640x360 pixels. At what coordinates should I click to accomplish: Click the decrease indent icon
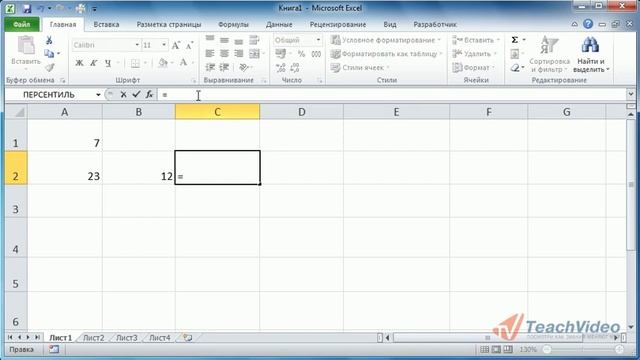pyautogui.click(x=210, y=67)
